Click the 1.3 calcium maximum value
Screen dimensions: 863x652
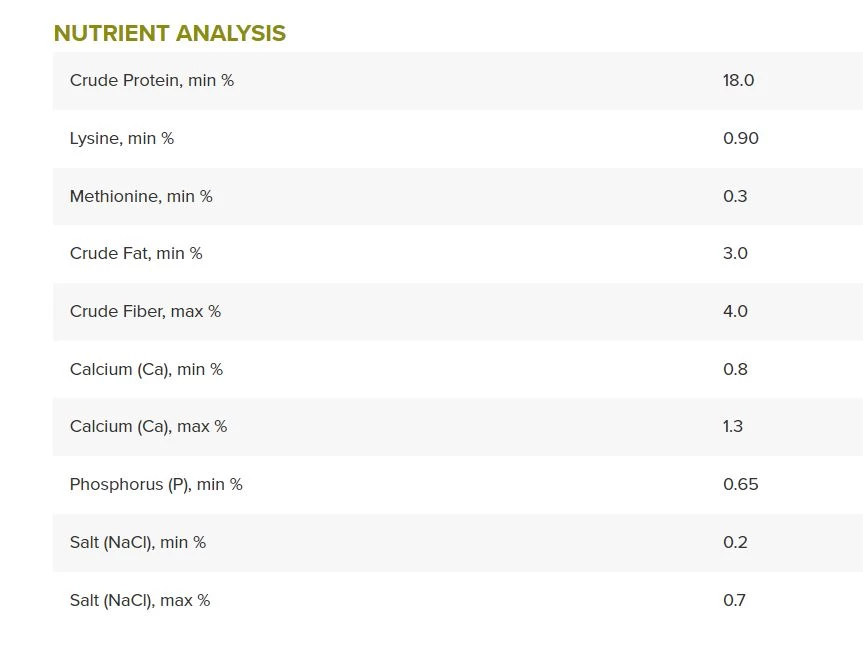733,426
